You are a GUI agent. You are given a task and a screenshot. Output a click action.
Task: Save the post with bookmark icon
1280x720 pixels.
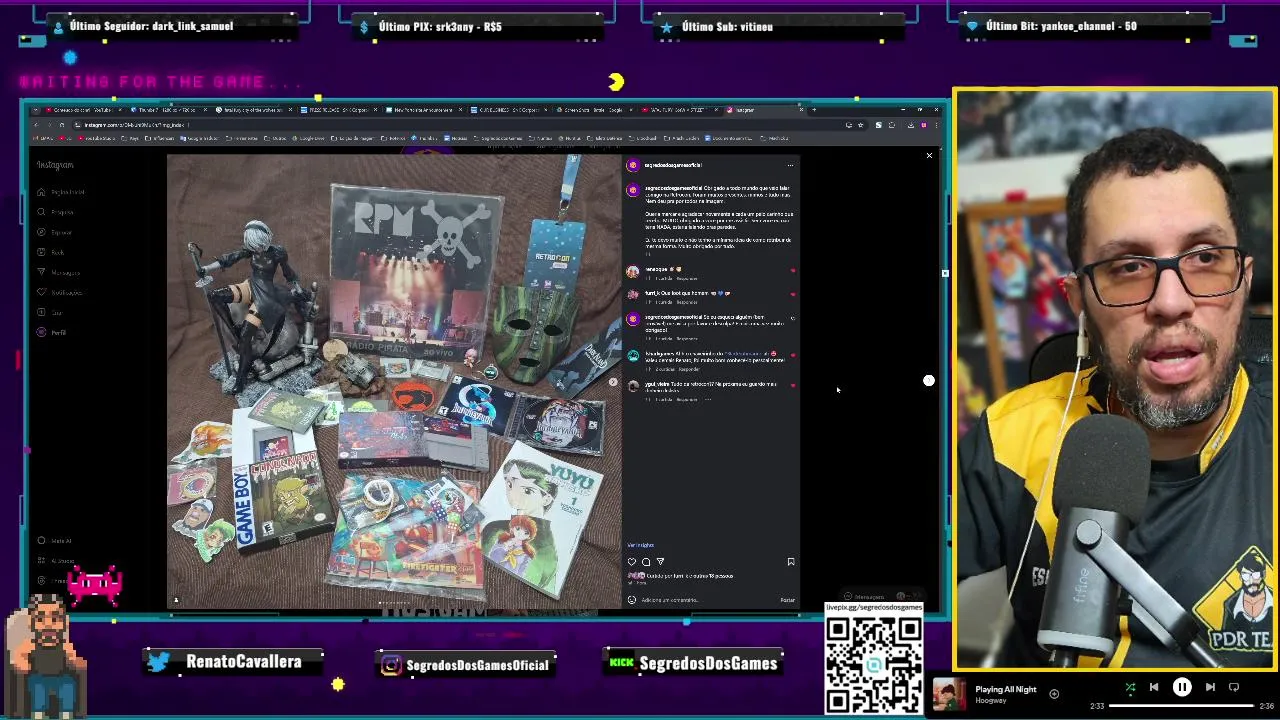pos(791,562)
